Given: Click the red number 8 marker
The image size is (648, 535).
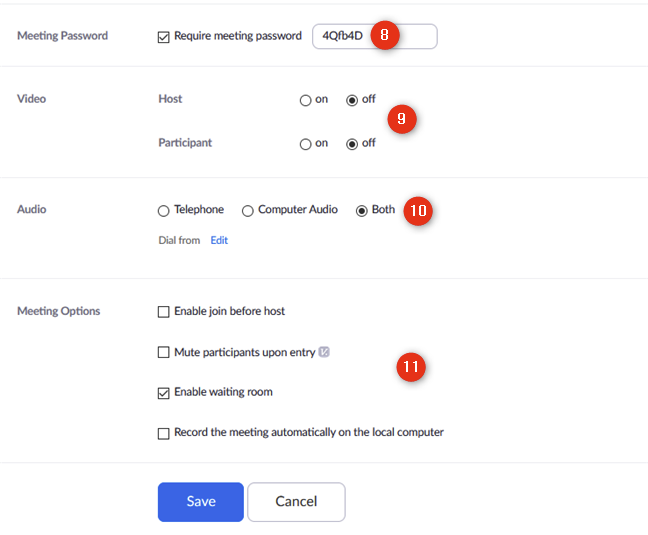Looking at the screenshot, I should click(x=385, y=36).
